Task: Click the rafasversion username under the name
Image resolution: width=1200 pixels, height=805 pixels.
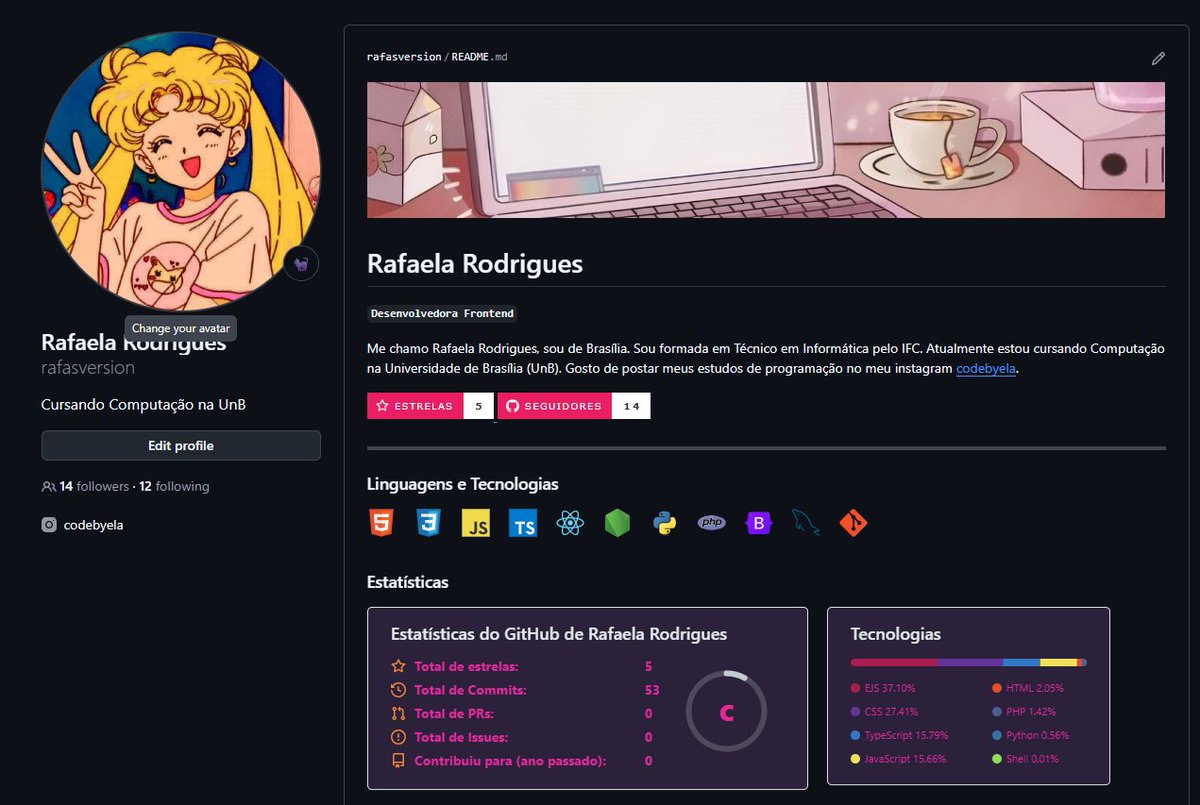Action: pos(88,368)
